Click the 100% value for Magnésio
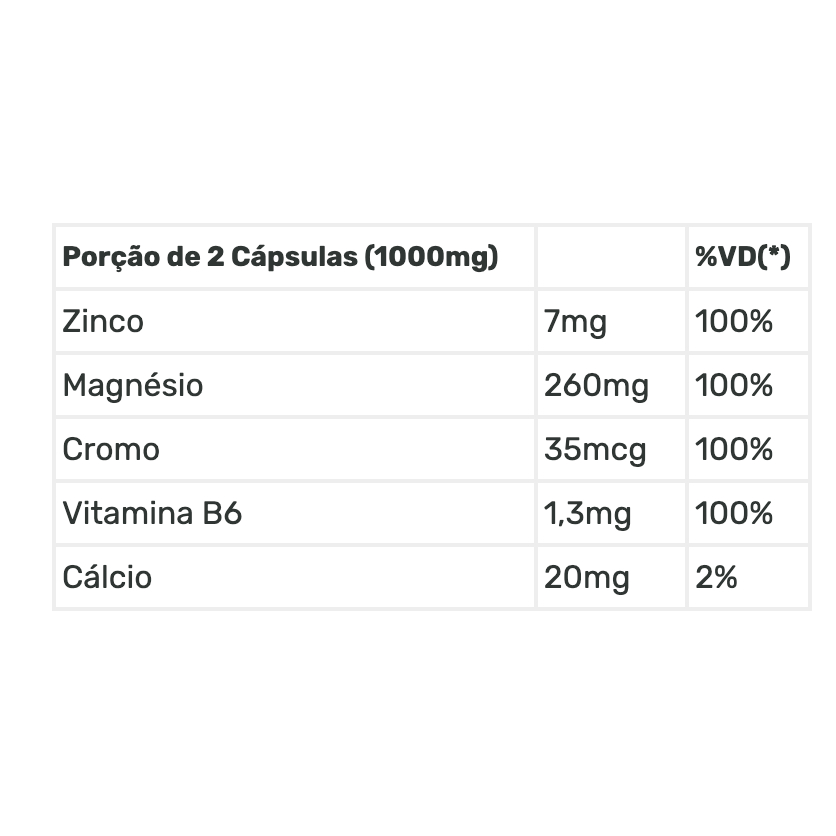The height and width of the screenshot is (836, 836). [x=734, y=385]
